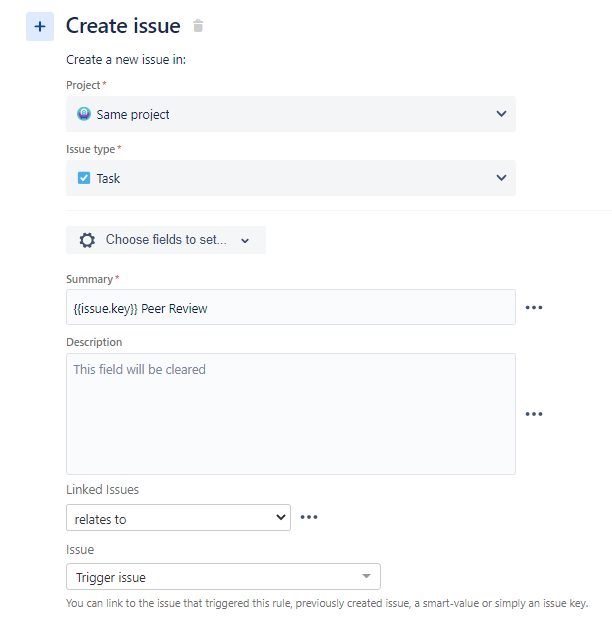Open the more options ellipsis beside Description
Image resolution: width=612 pixels, height=633 pixels.
point(534,414)
